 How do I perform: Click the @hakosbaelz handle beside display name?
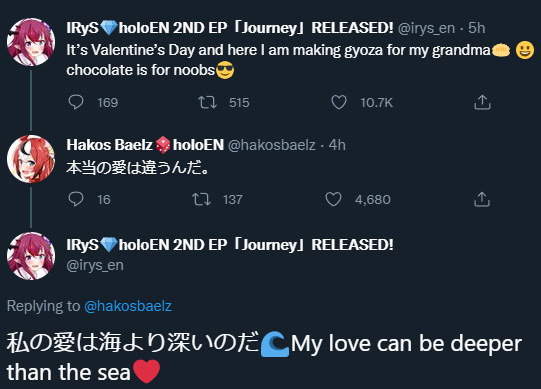(x=272, y=145)
